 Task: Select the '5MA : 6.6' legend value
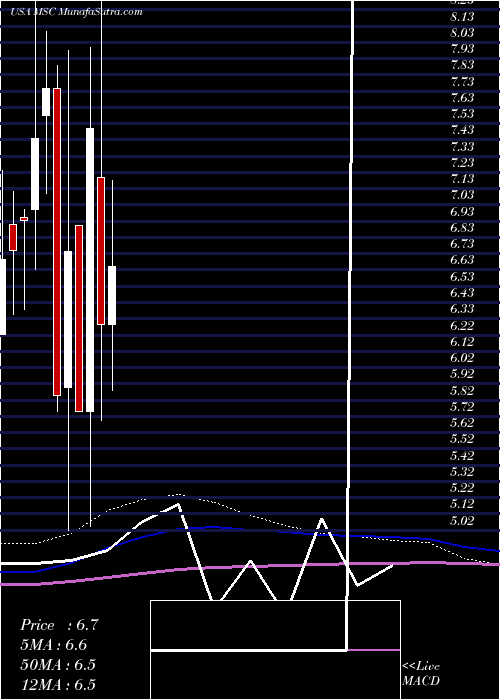point(54,646)
